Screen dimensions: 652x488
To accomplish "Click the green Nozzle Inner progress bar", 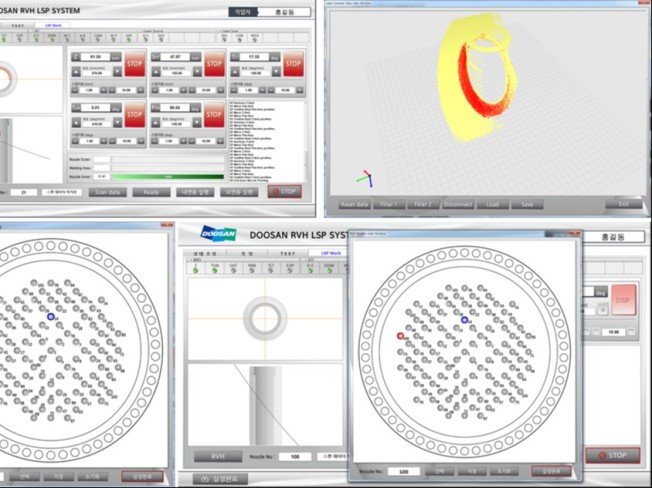I will [167, 177].
